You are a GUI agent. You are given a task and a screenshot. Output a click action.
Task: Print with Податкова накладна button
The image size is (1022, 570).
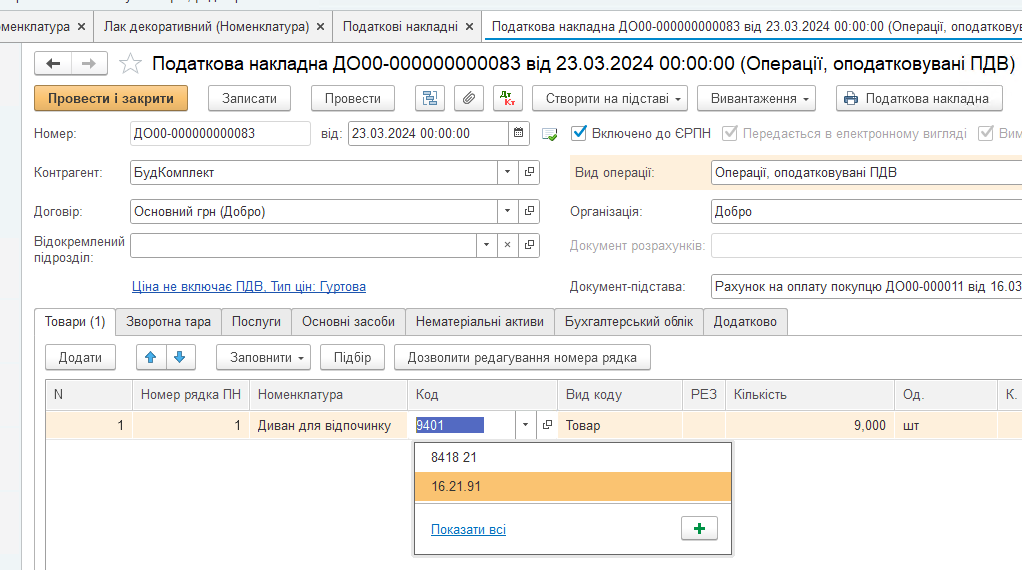pyautogui.click(x=919, y=98)
